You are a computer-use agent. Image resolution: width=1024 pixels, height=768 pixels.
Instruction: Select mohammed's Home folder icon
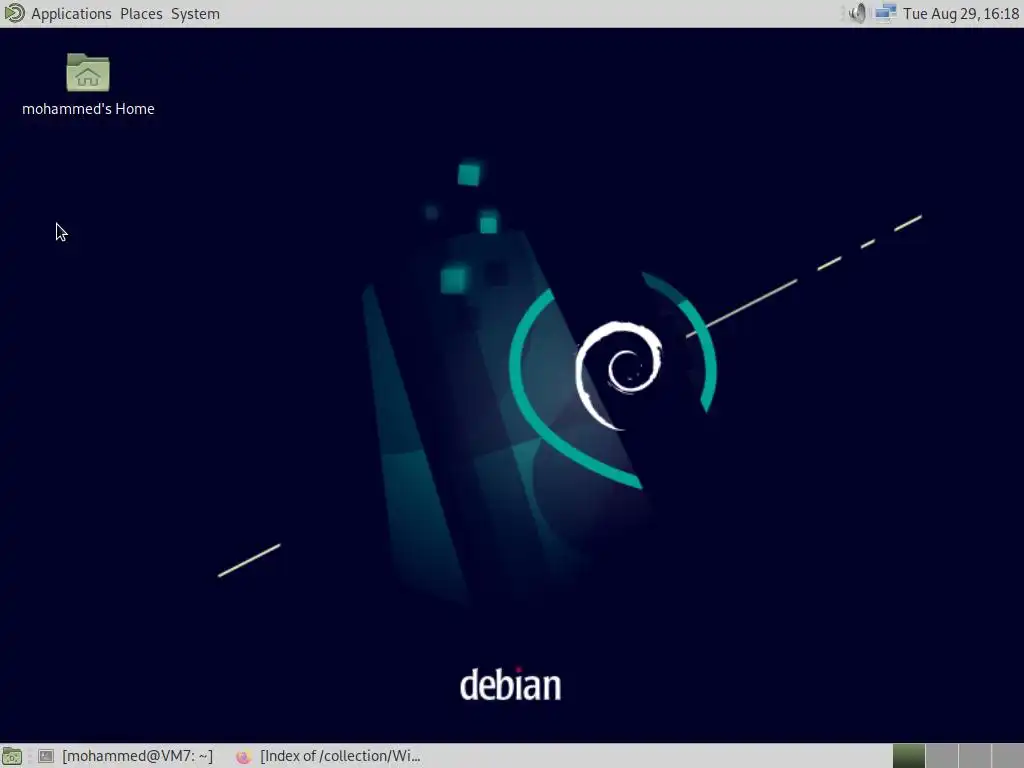click(88, 72)
